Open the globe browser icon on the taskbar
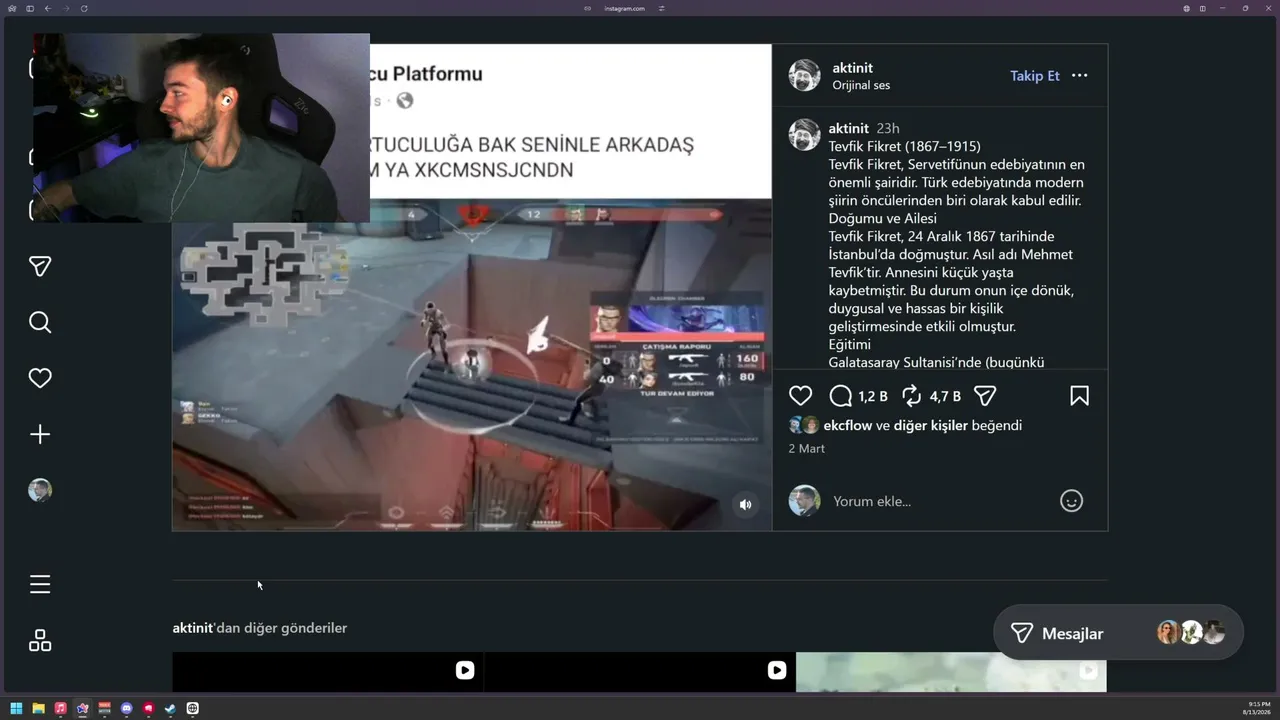The height and width of the screenshot is (720, 1280). point(192,708)
